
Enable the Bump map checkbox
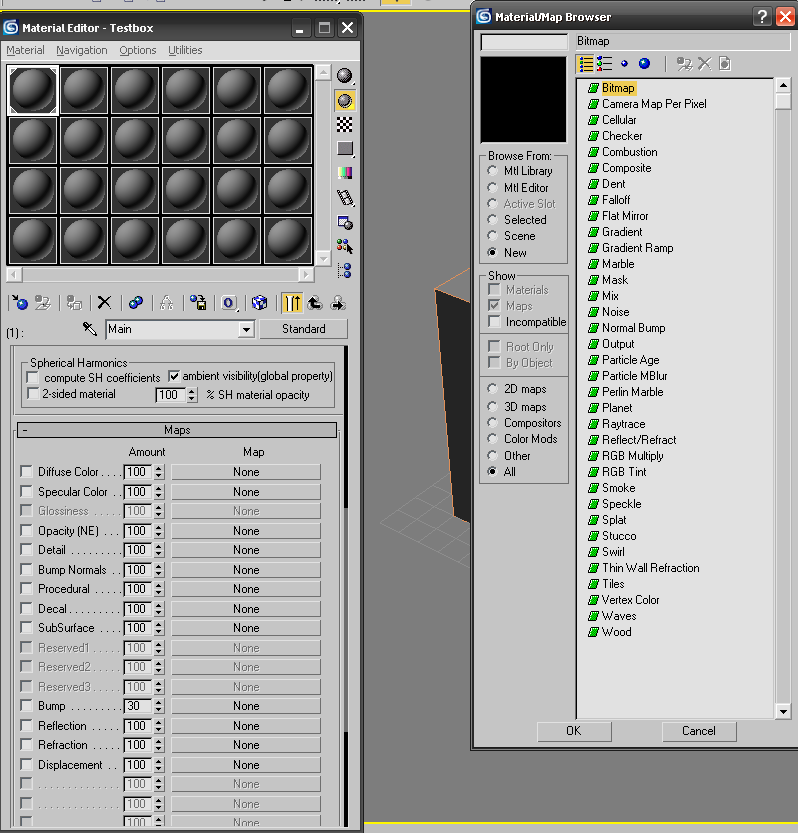(x=26, y=706)
